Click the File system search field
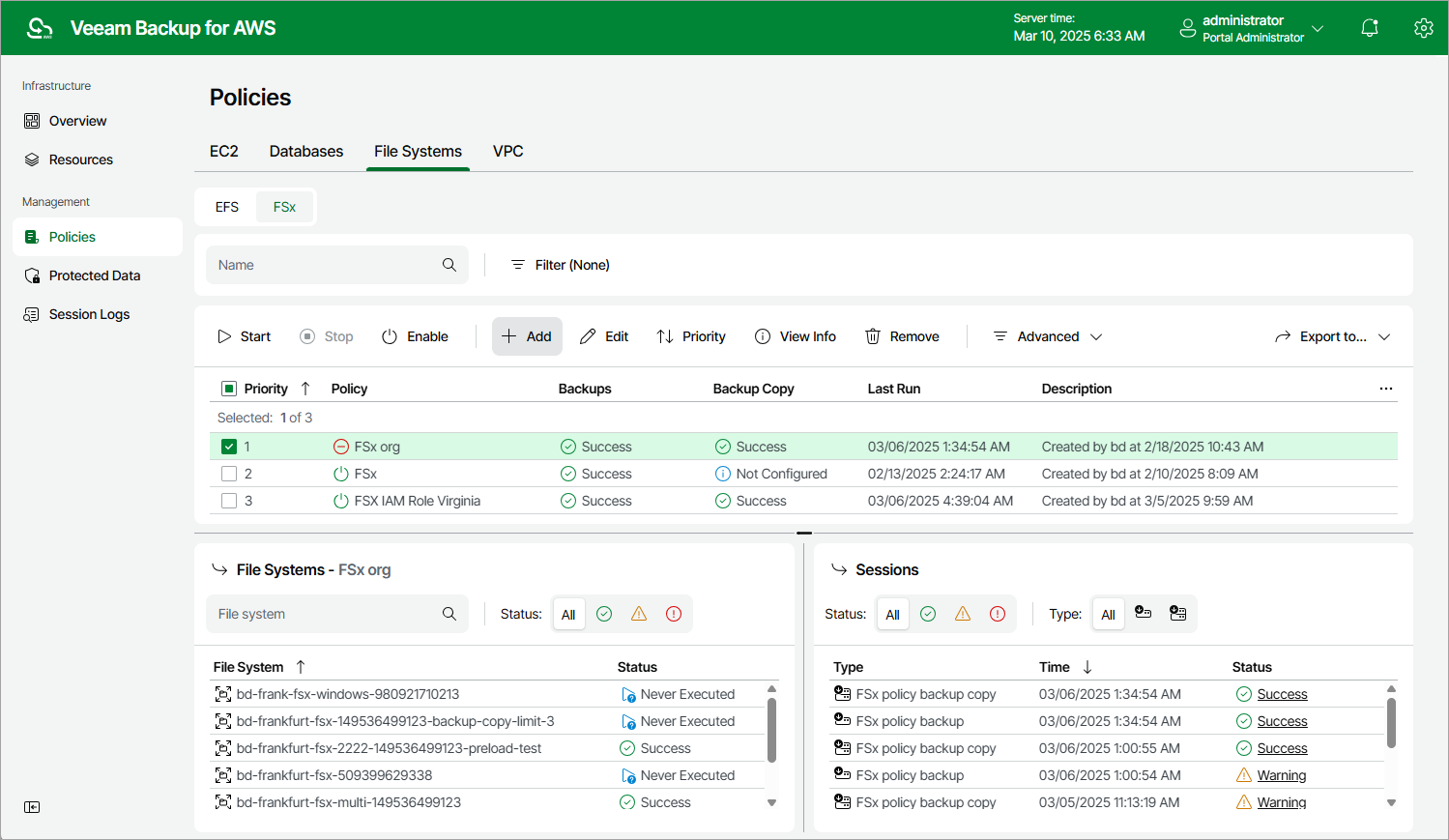This screenshot has height=840, width=1449. click(x=324, y=614)
